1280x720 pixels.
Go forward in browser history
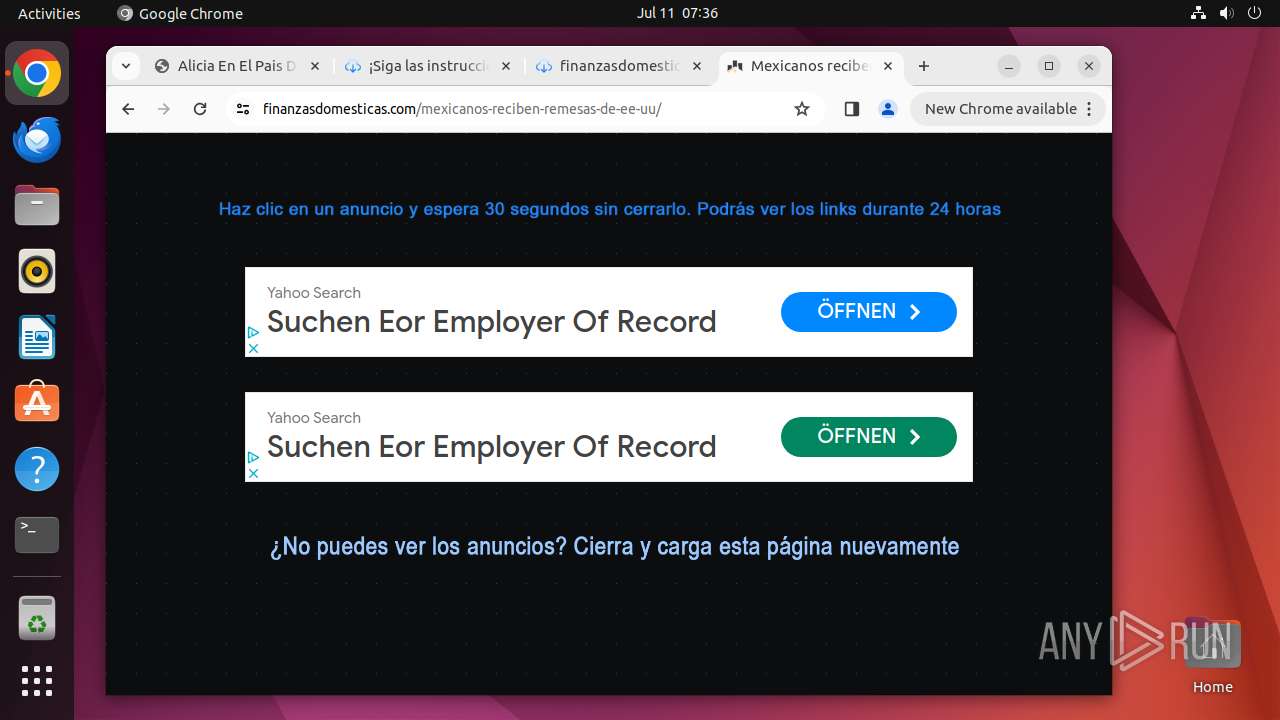click(164, 109)
